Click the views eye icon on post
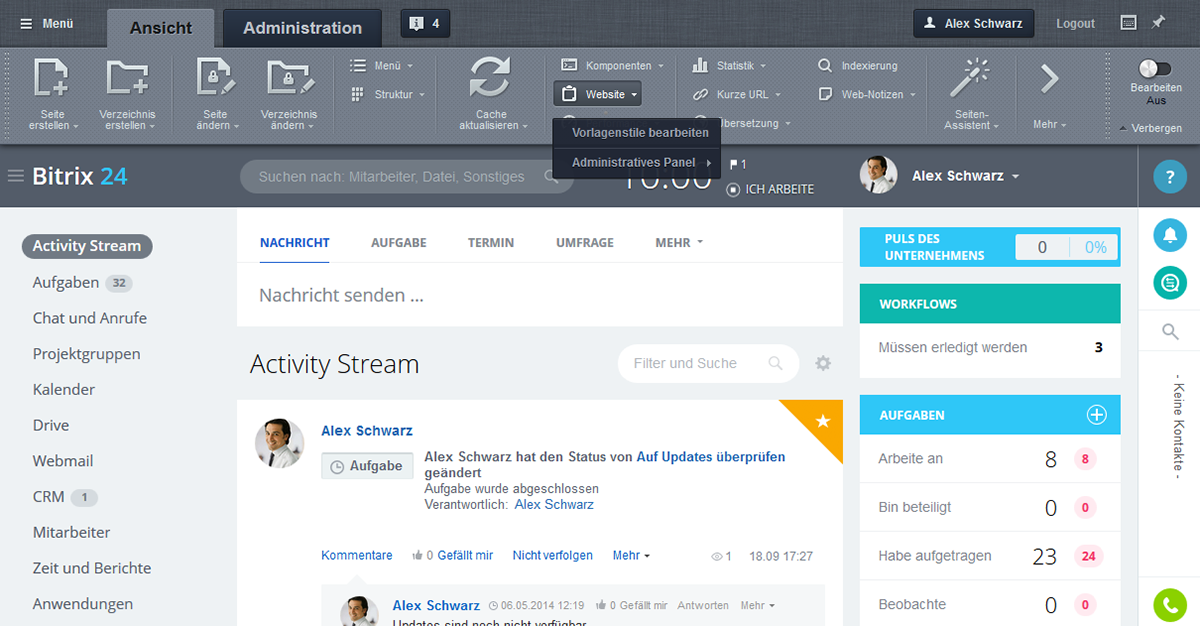Screen dimensions: 1200x626 tap(715, 556)
